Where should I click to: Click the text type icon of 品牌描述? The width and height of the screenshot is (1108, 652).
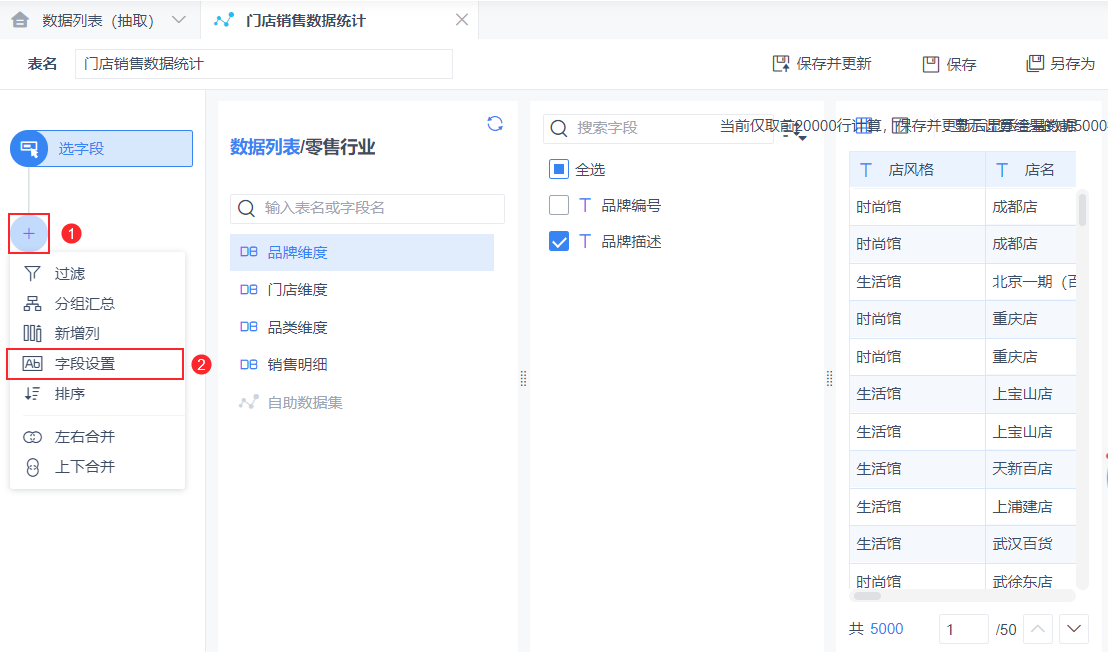[x=585, y=242]
